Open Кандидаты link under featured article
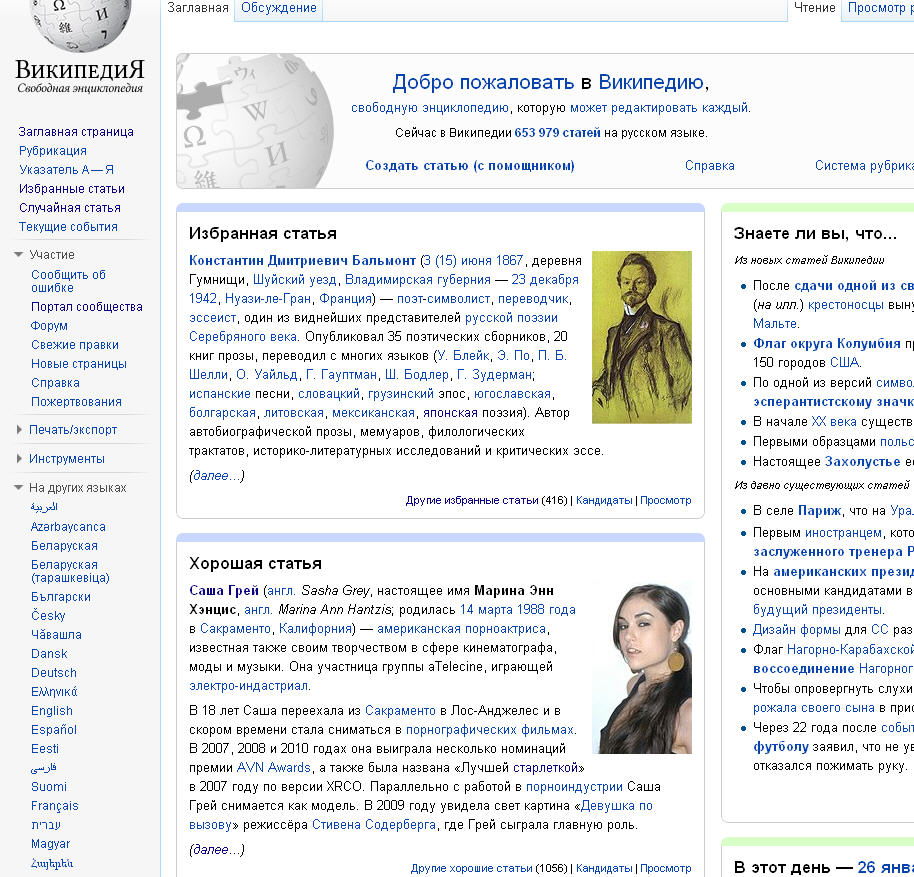This screenshot has width=914, height=877. (x=604, y=500)
